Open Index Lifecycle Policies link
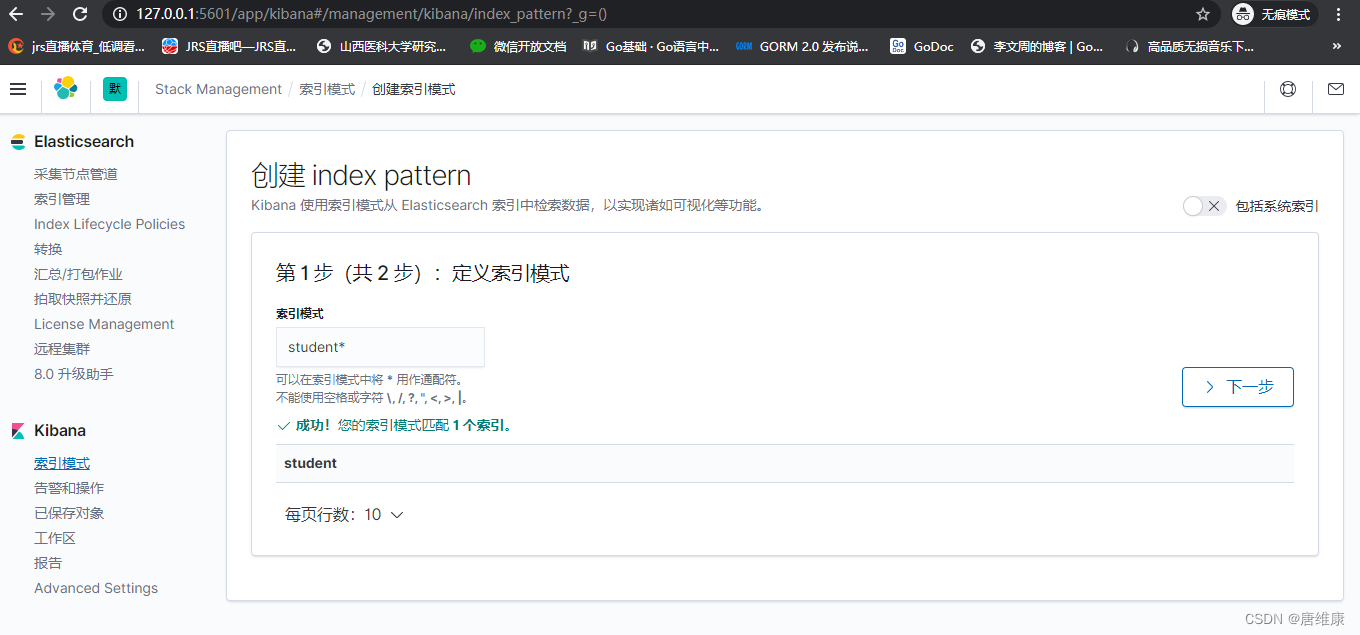1360x635 pixels. pos(109,224)
